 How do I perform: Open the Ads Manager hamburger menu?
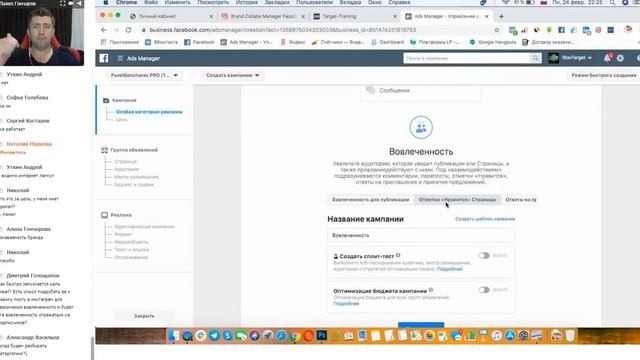(120, 58)
